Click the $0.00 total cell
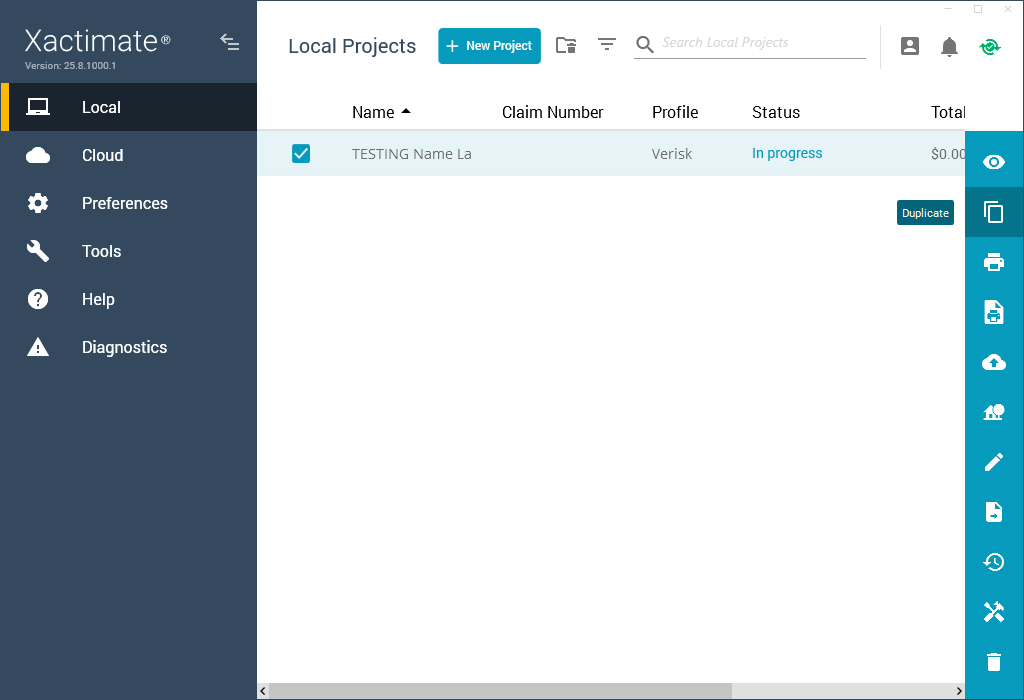1024x700 pixels. (x=948, y=154)
